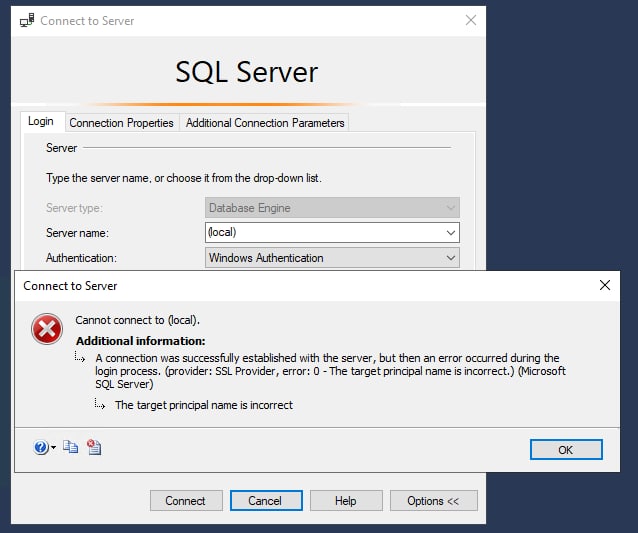Screen dimensions: 638x533
Task: Click the Connect to Server title icon
Action: point(27,20)
